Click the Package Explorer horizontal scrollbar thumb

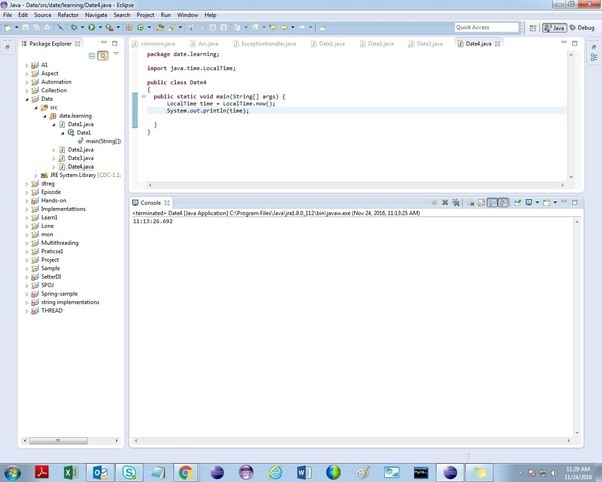pos(58,441)
